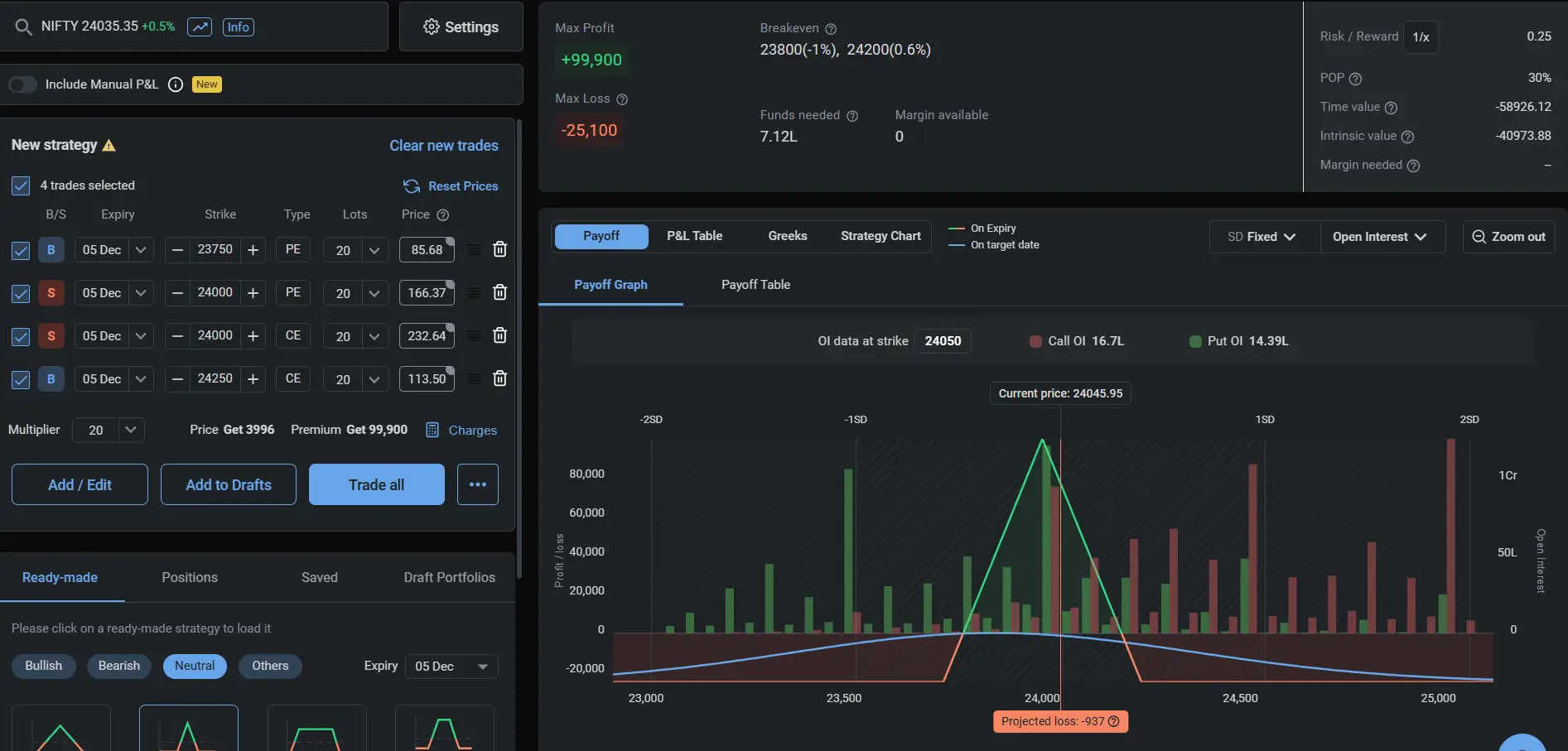
Task: Click the drag handle on the 24250 CE row
Action: pyautogui.click(x=474, y=378)
